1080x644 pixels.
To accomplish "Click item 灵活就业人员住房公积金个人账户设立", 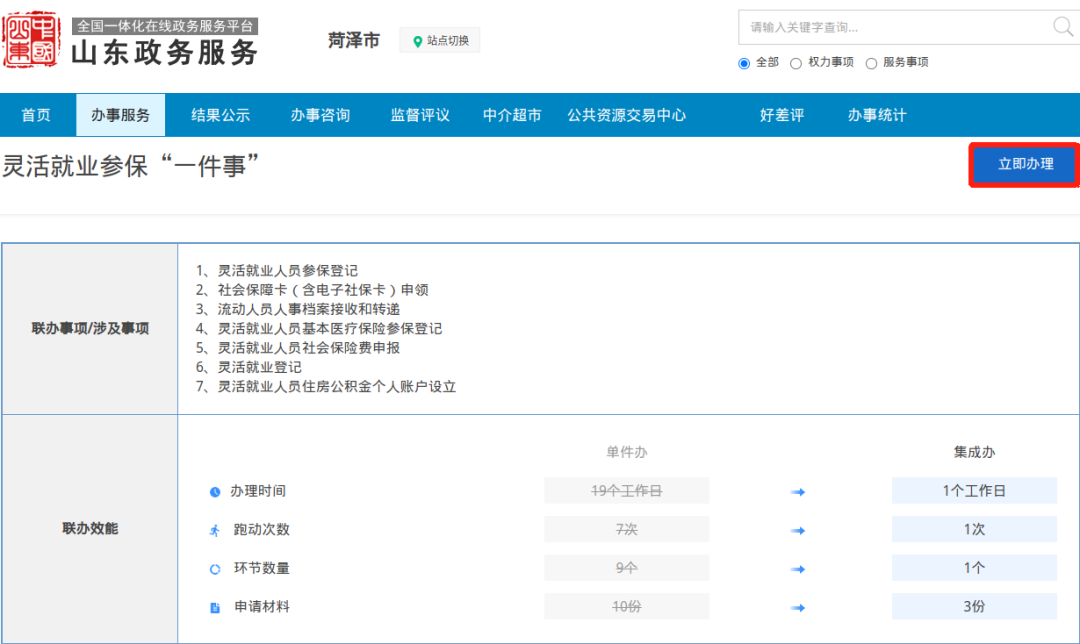I will tap(337, 386).
